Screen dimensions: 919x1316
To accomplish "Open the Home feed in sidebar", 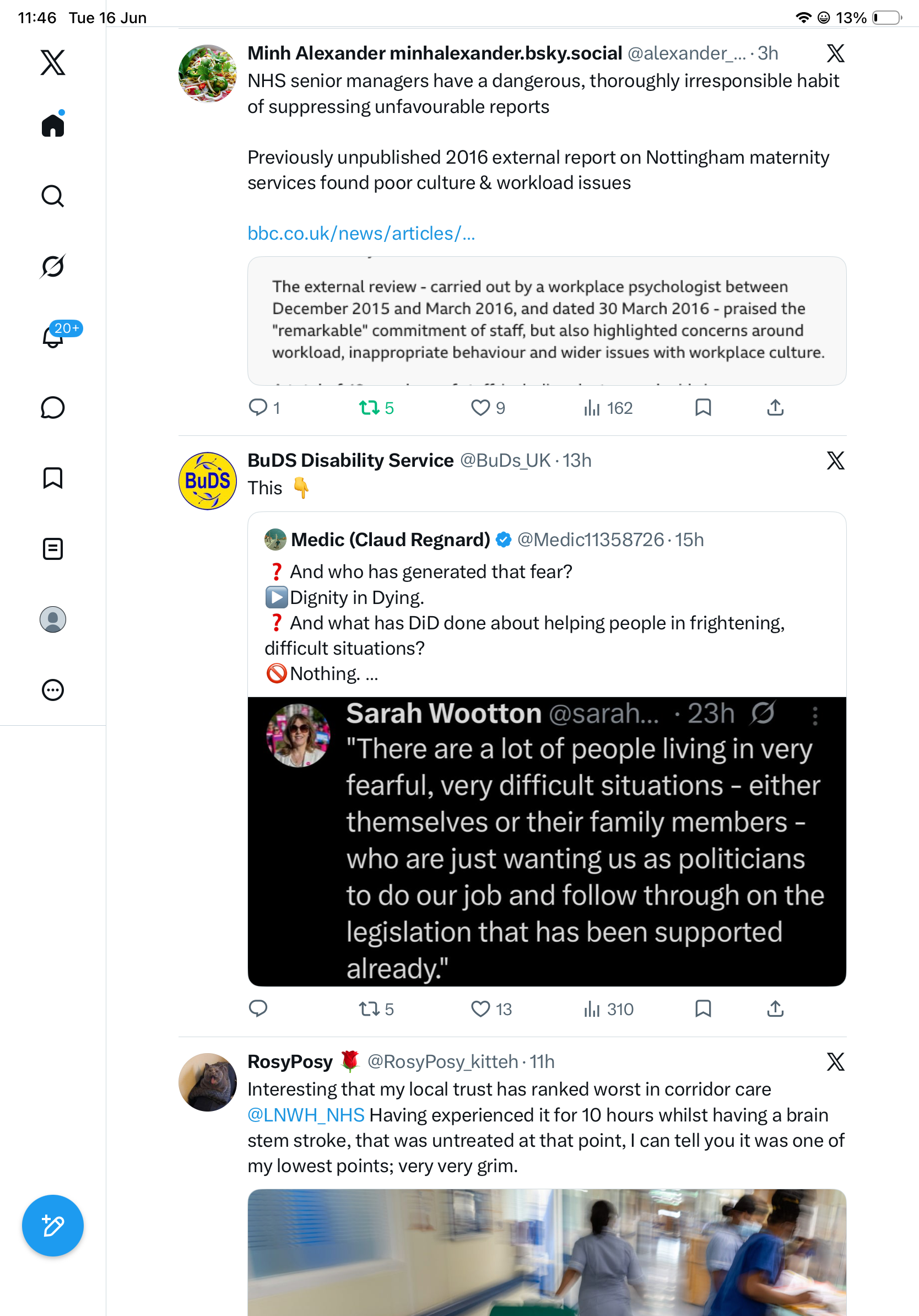I will (x=53, y=125).
